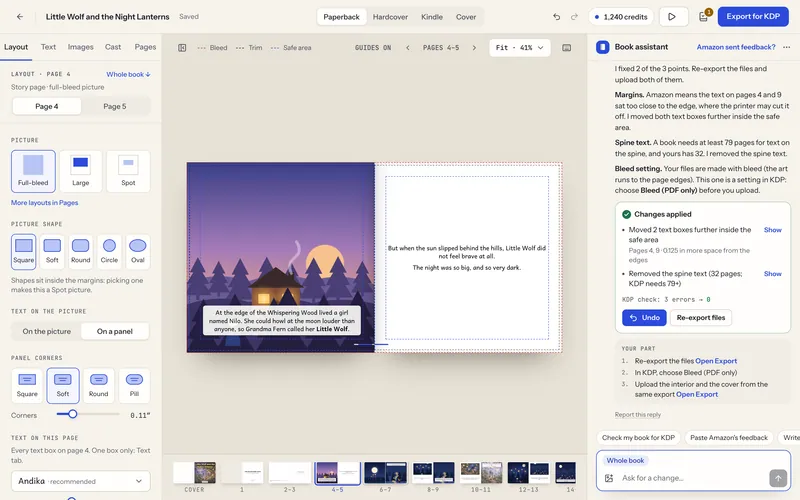
Task: Switch to Kindle format
Action: tap(432, 17)
